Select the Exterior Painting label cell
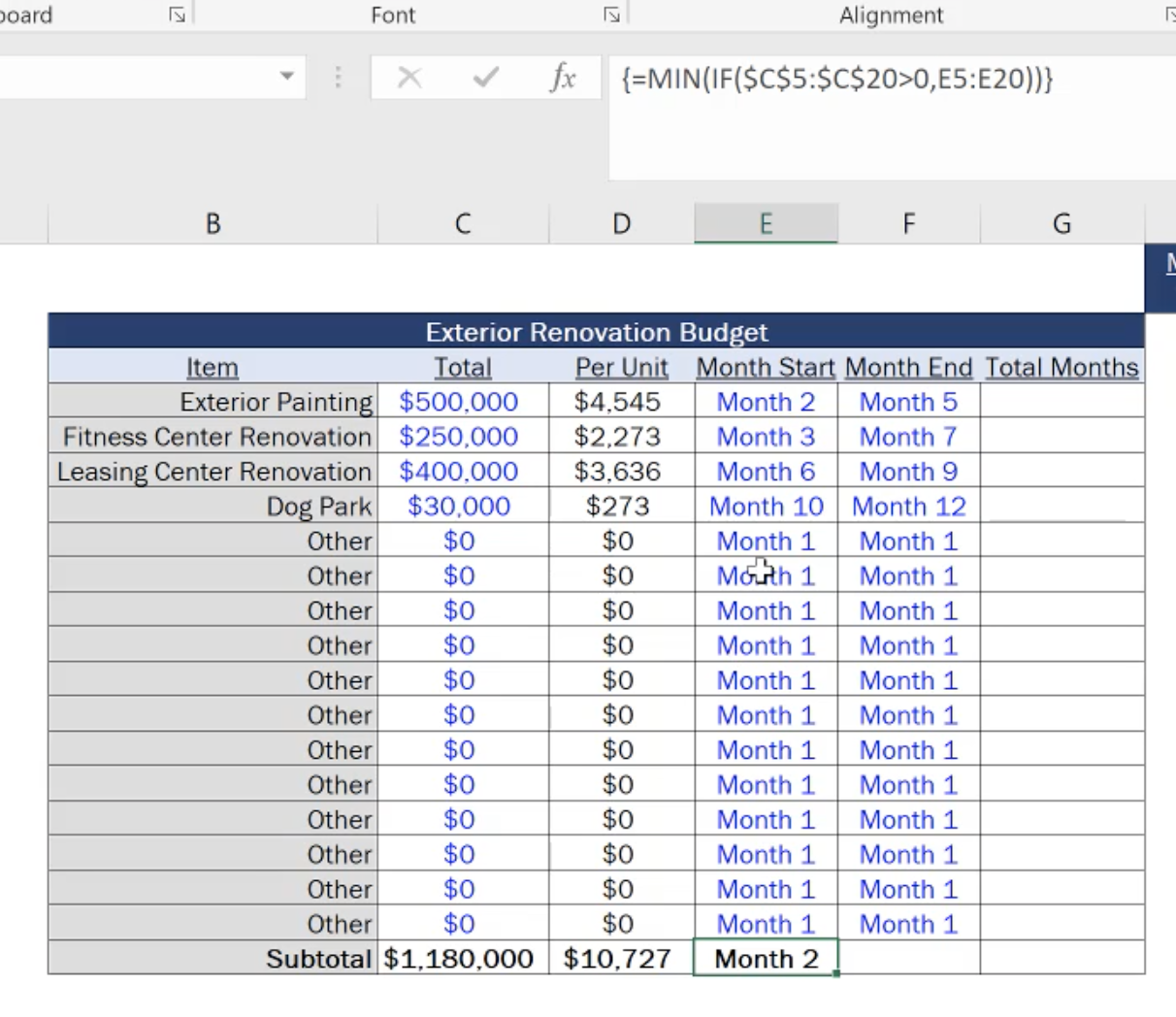This screenshot has height=1017, width=1176. click(x=212, y=402)
